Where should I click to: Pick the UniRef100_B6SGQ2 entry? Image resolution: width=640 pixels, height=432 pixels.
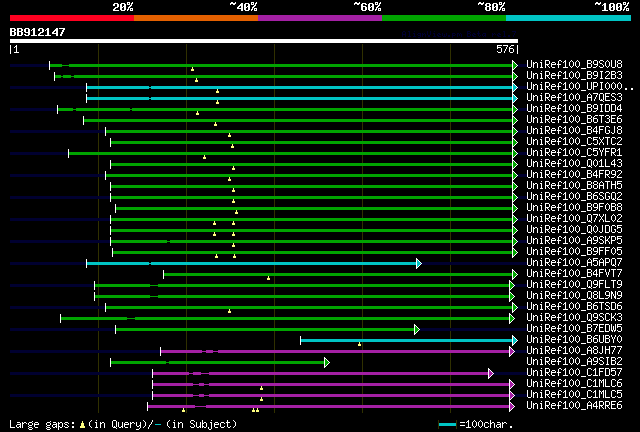(x=574, y=197)
